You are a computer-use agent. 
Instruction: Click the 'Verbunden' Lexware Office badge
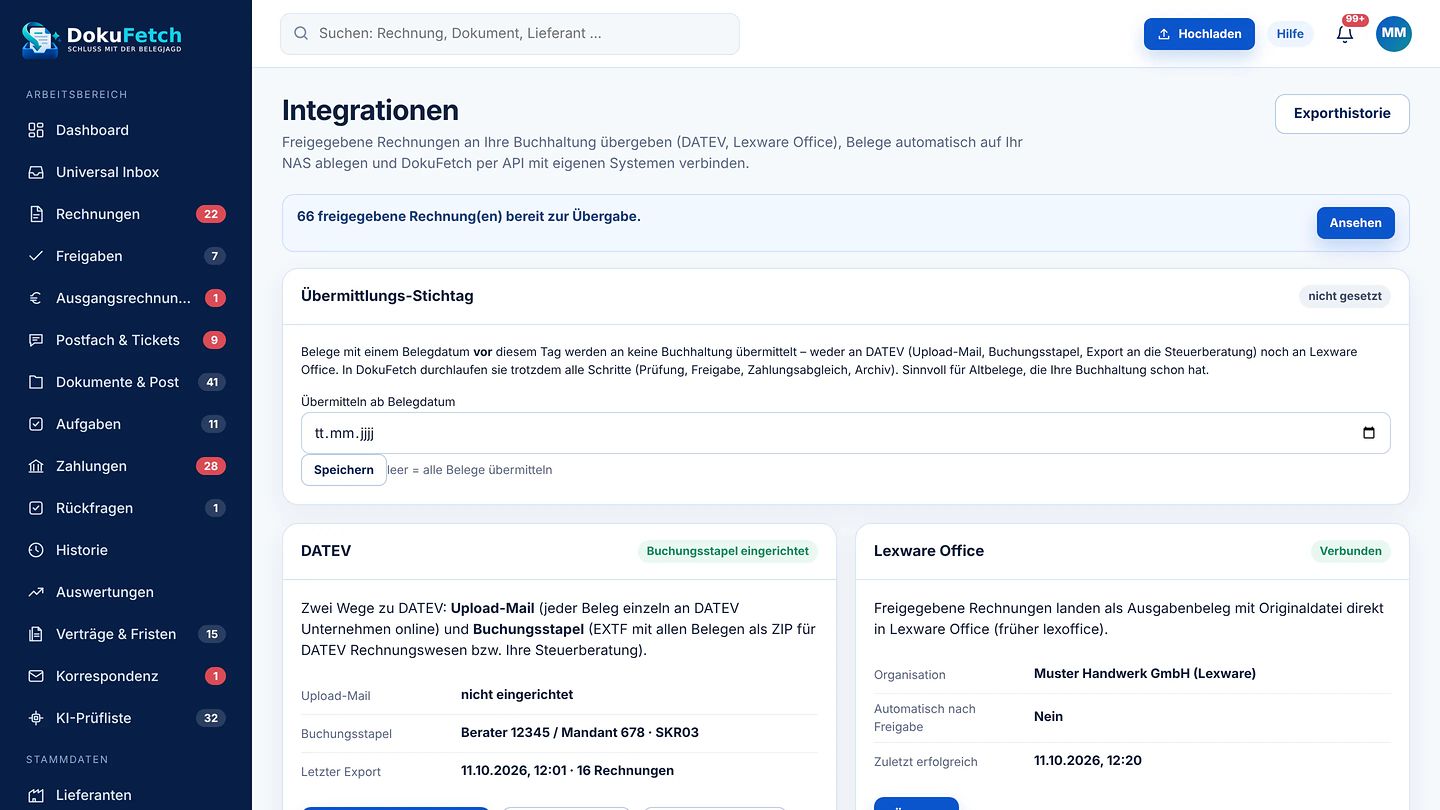1350,551
